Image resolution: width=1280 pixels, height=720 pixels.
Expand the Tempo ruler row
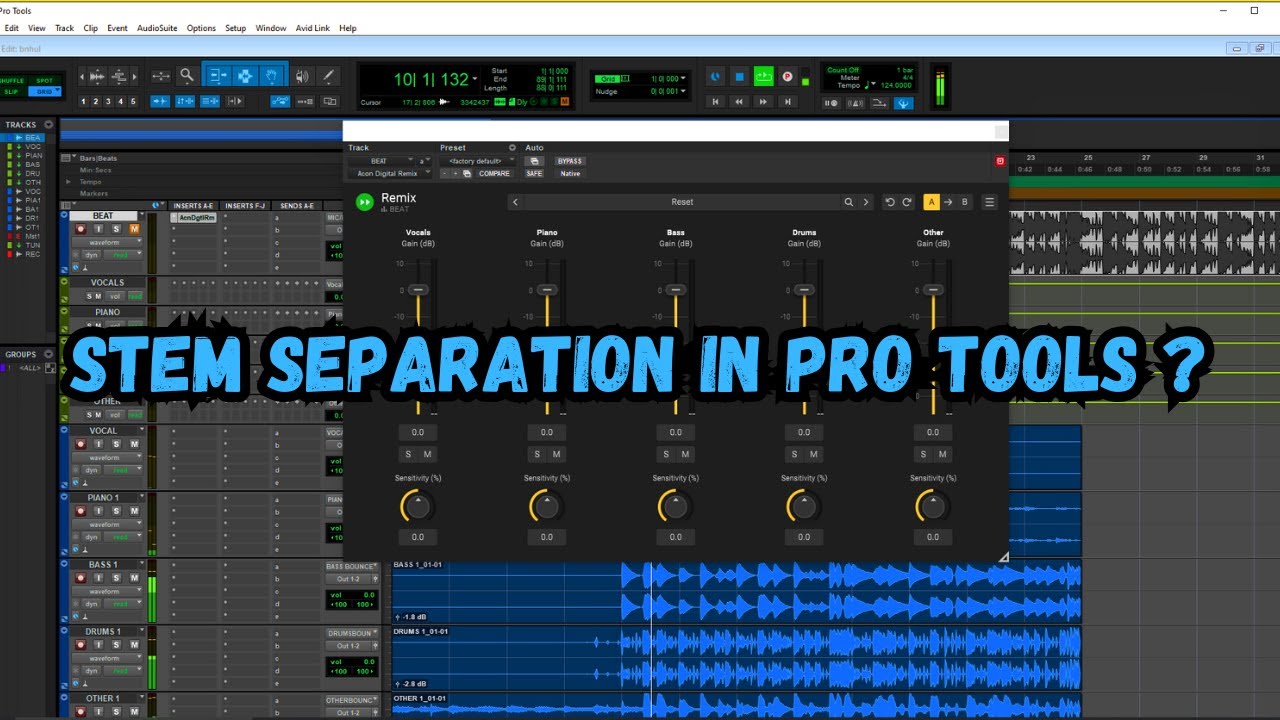tap(68, 182)
